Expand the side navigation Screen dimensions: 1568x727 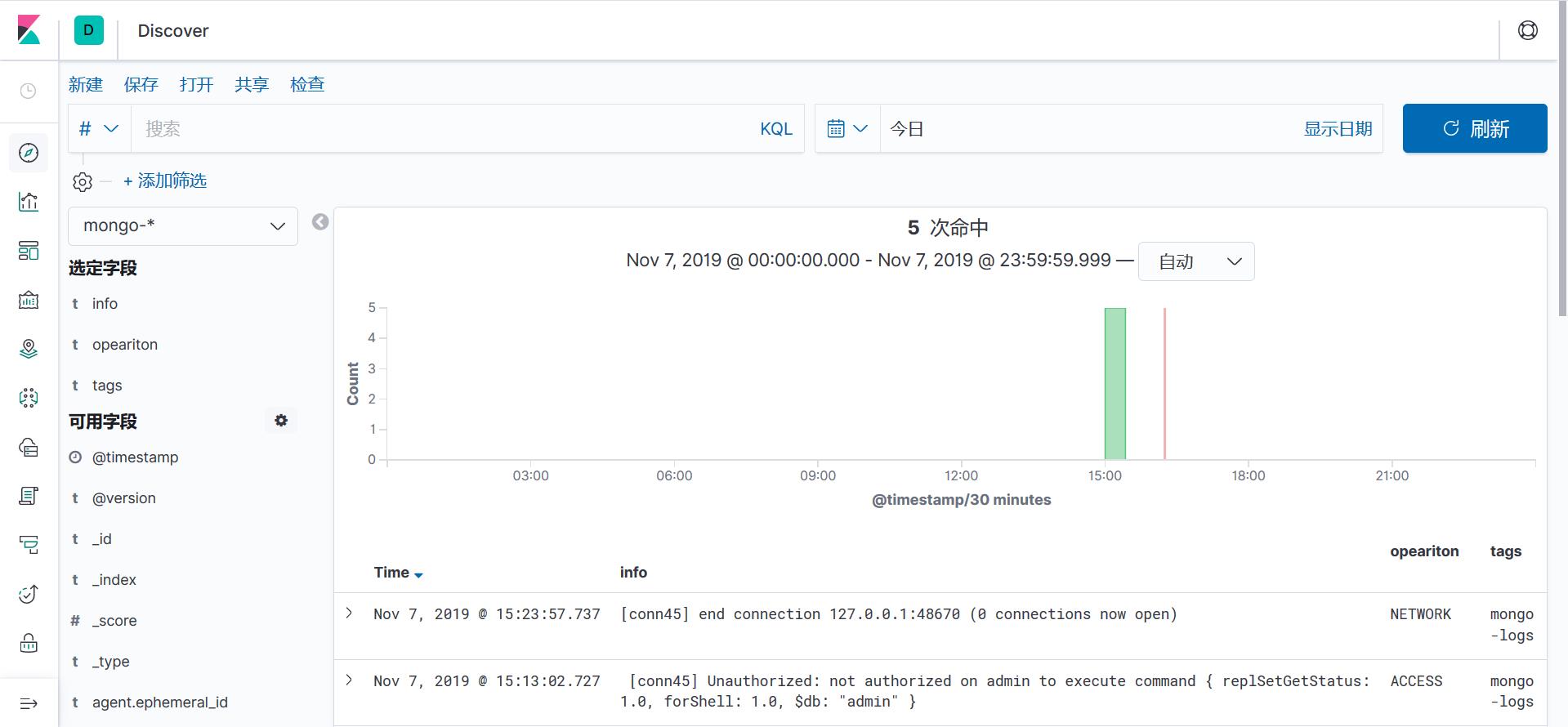(29, 703)
